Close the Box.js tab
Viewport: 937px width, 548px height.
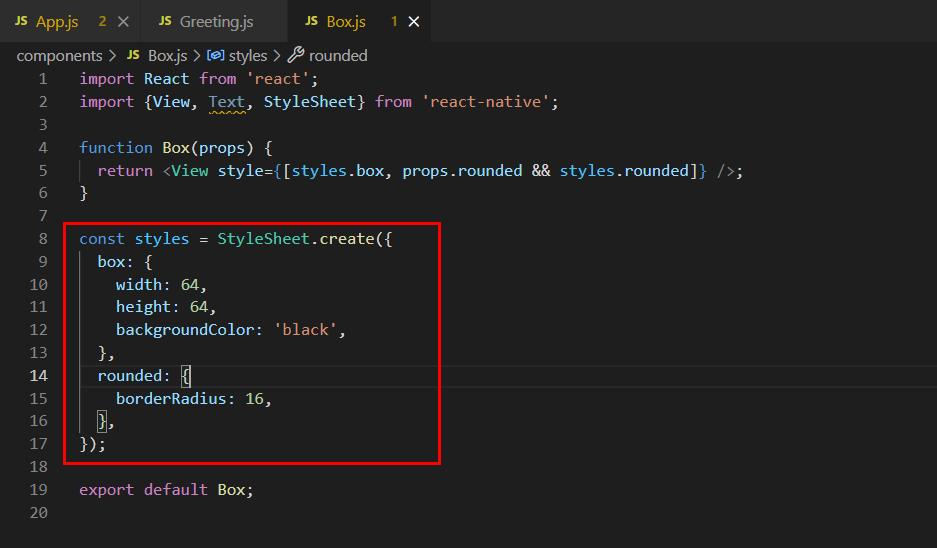[414, 22]
